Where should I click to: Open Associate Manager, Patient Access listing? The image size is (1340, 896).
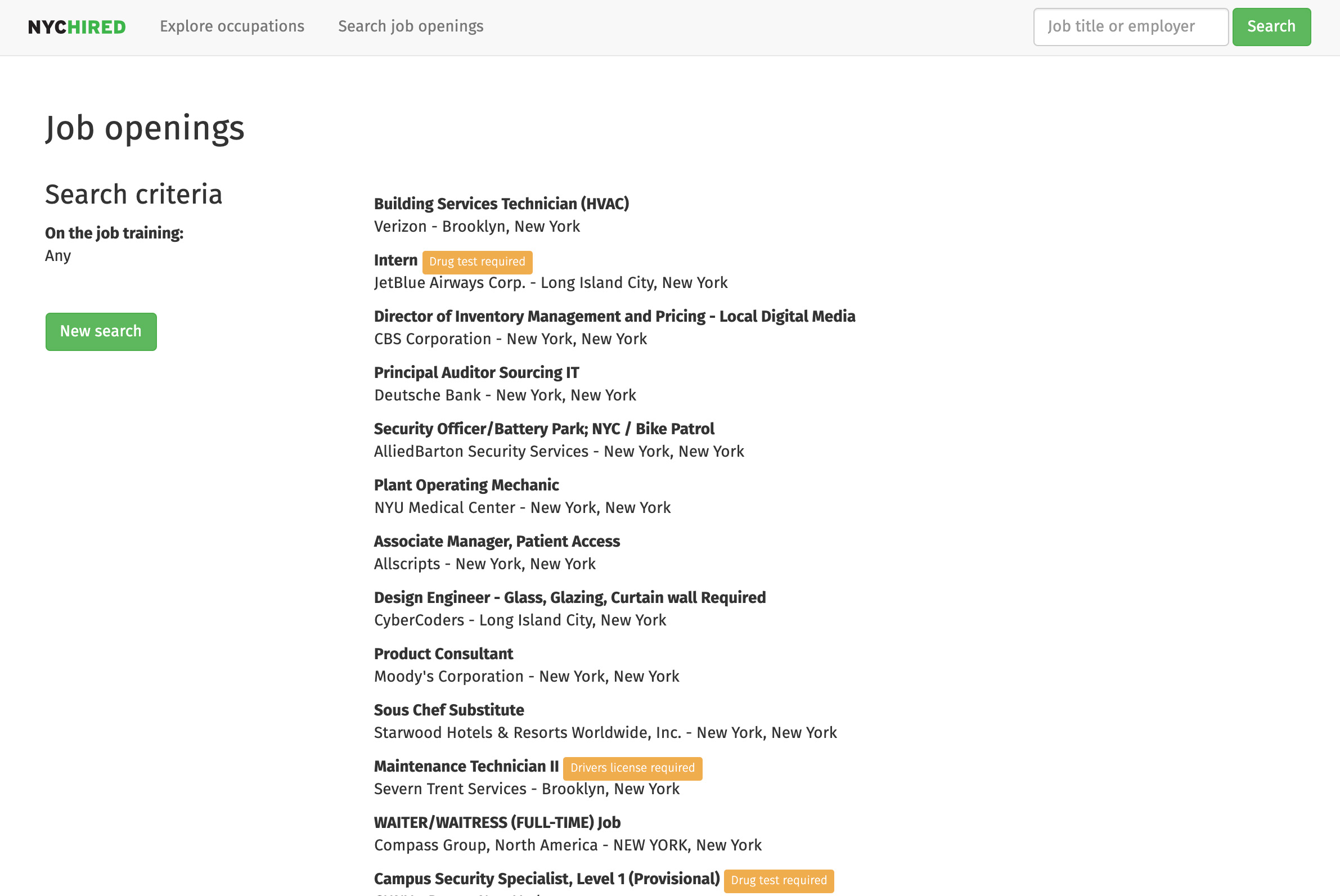[x=497, y=542]
